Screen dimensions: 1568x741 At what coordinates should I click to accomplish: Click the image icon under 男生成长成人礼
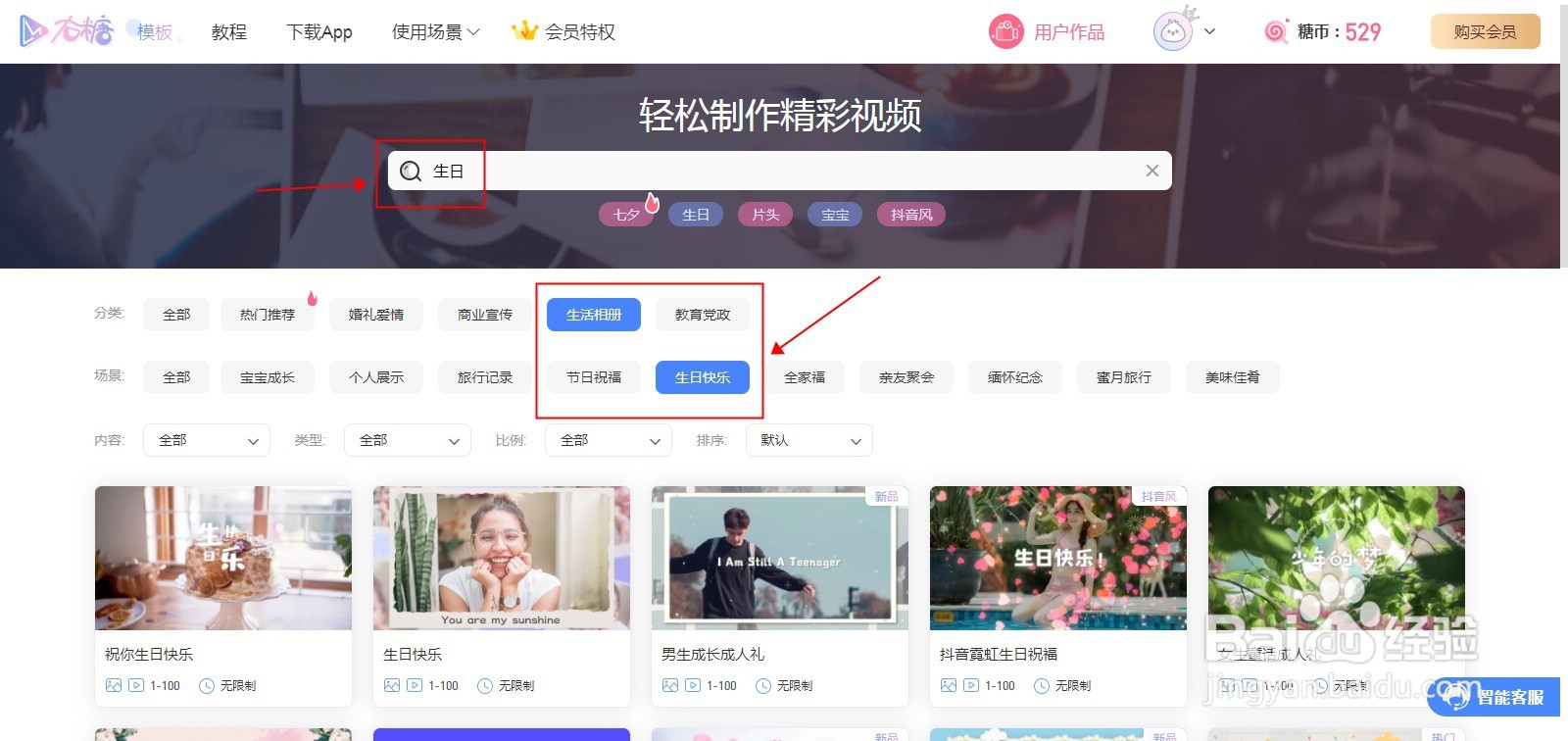[670, 685]
